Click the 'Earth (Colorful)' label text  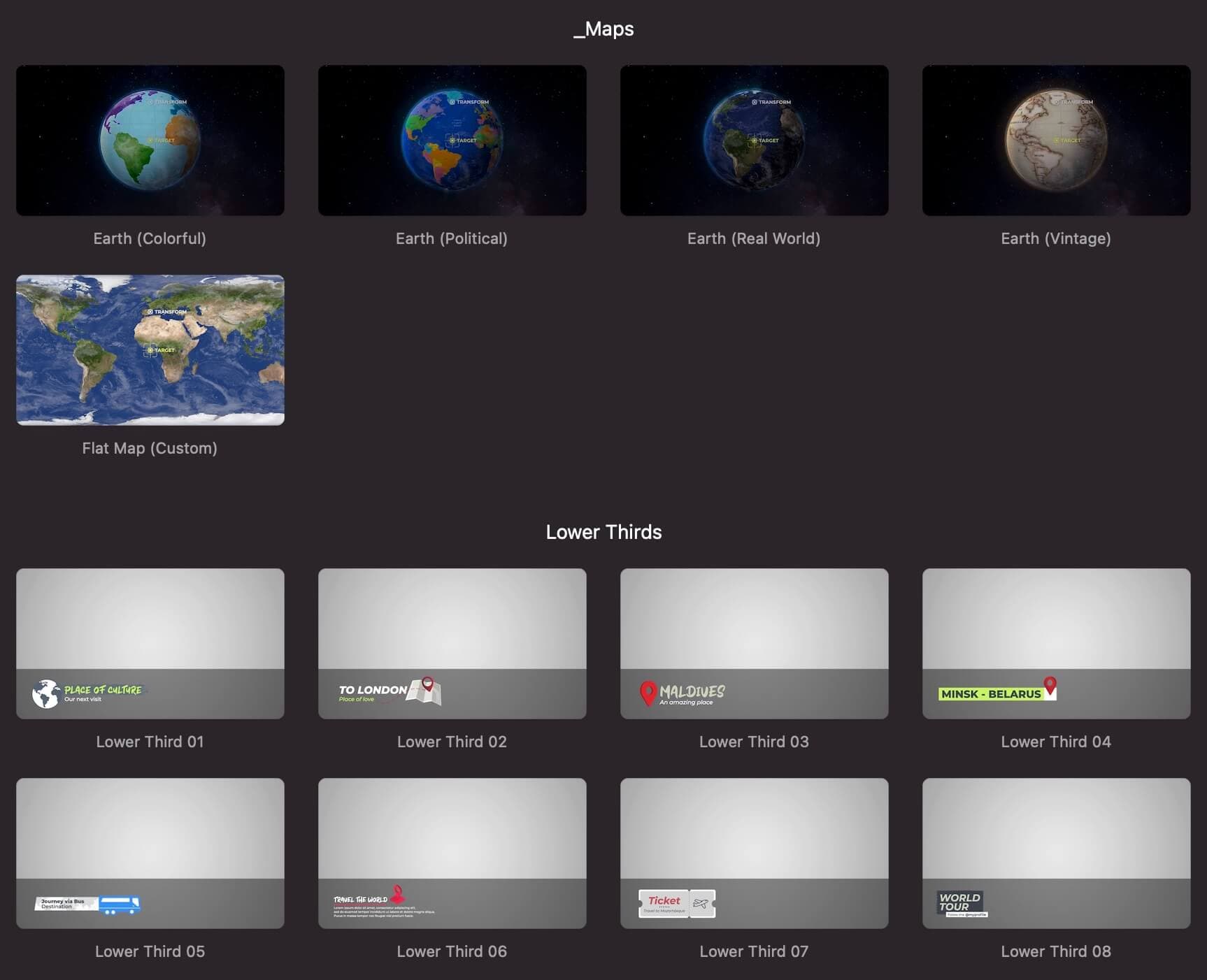[150, 238]
